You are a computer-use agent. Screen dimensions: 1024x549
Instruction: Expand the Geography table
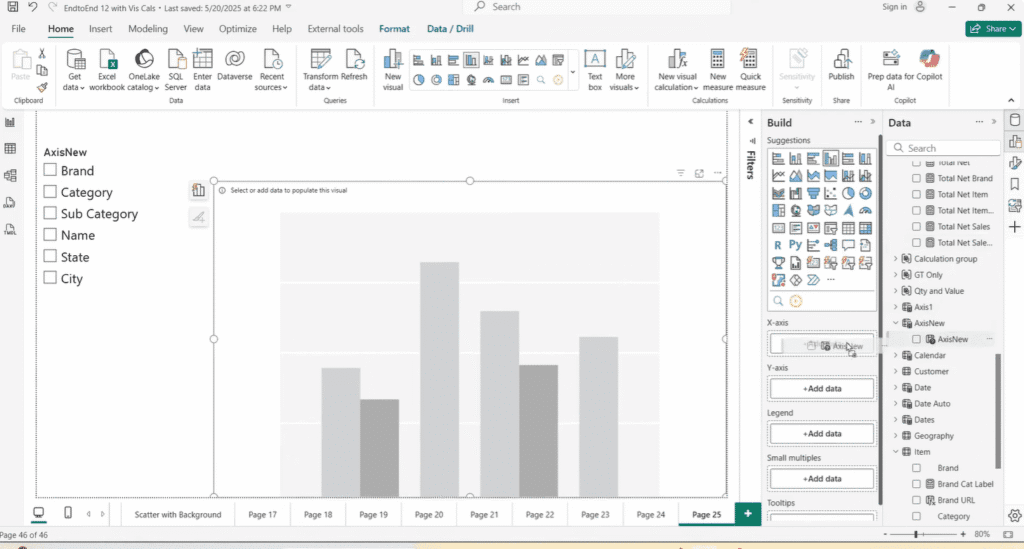896,436
